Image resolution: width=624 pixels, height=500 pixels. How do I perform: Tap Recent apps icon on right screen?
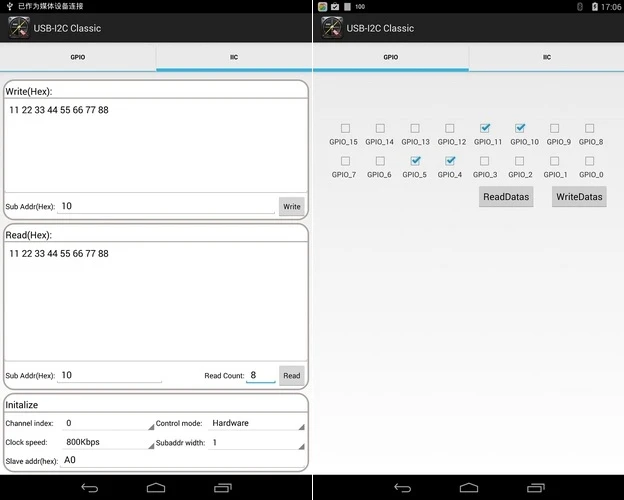pos(536,488)
